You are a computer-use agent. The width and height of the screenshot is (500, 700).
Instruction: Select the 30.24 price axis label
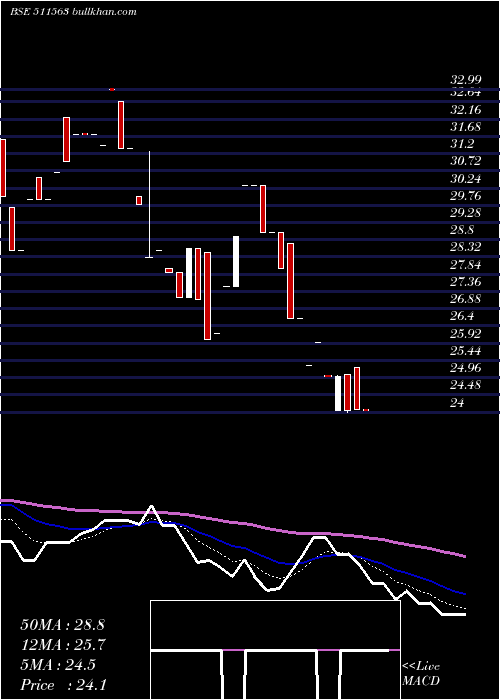tap(466, 179)
